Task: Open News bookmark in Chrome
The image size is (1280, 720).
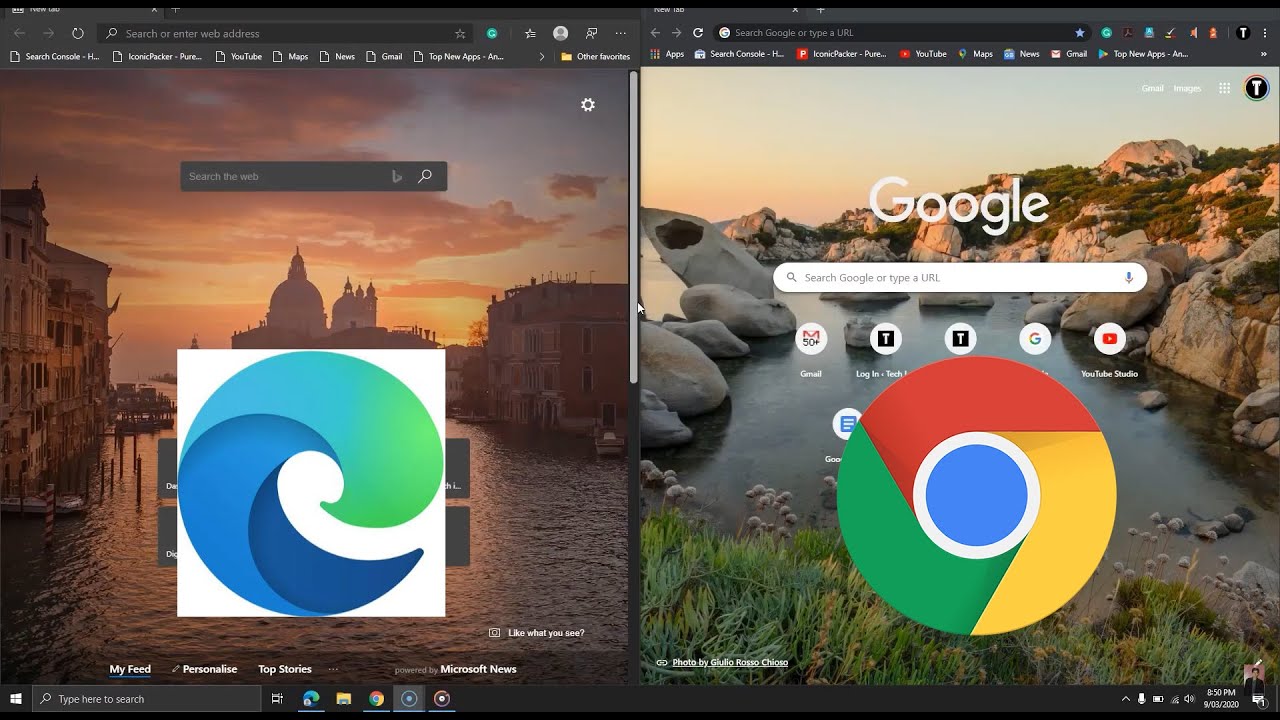Action: click(1022, 54)
